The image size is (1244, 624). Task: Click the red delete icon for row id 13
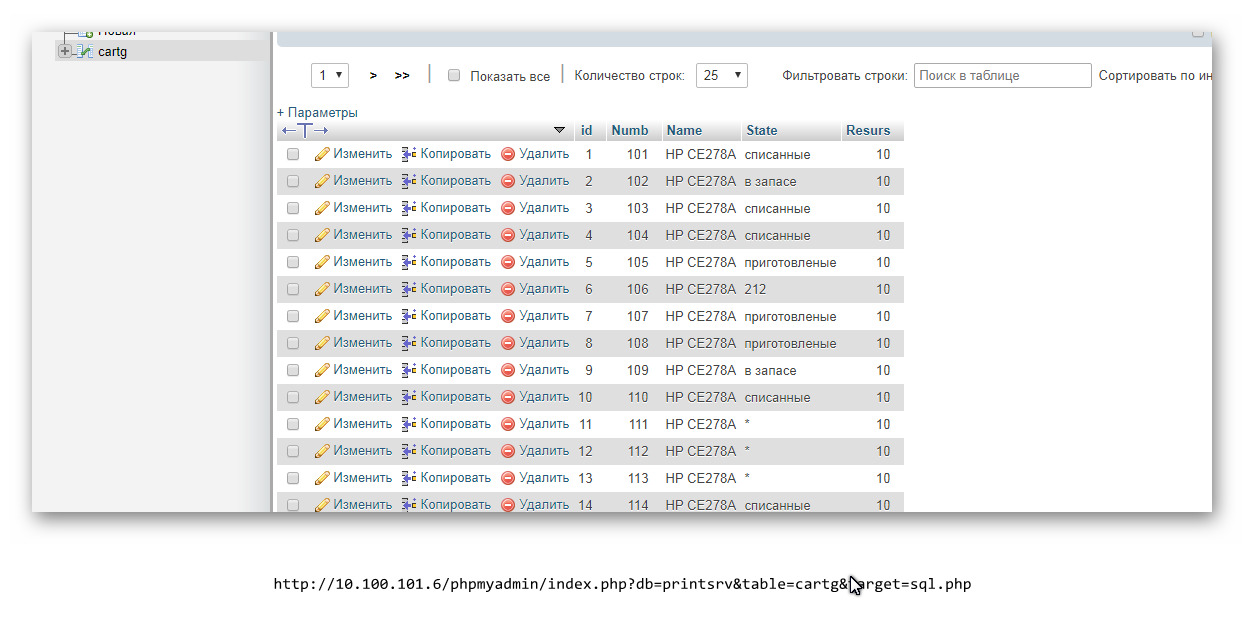[508, 478]
